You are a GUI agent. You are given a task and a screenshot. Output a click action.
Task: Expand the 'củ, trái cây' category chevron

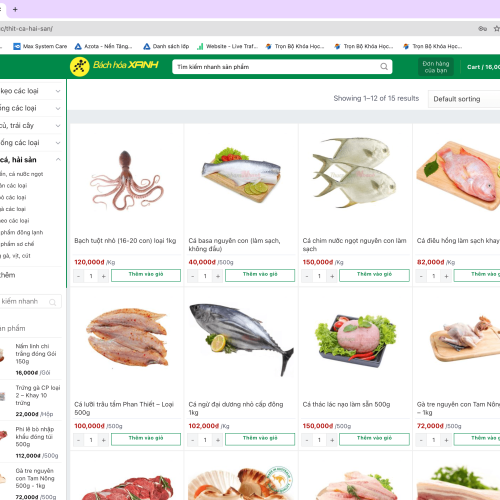[58, 126]
